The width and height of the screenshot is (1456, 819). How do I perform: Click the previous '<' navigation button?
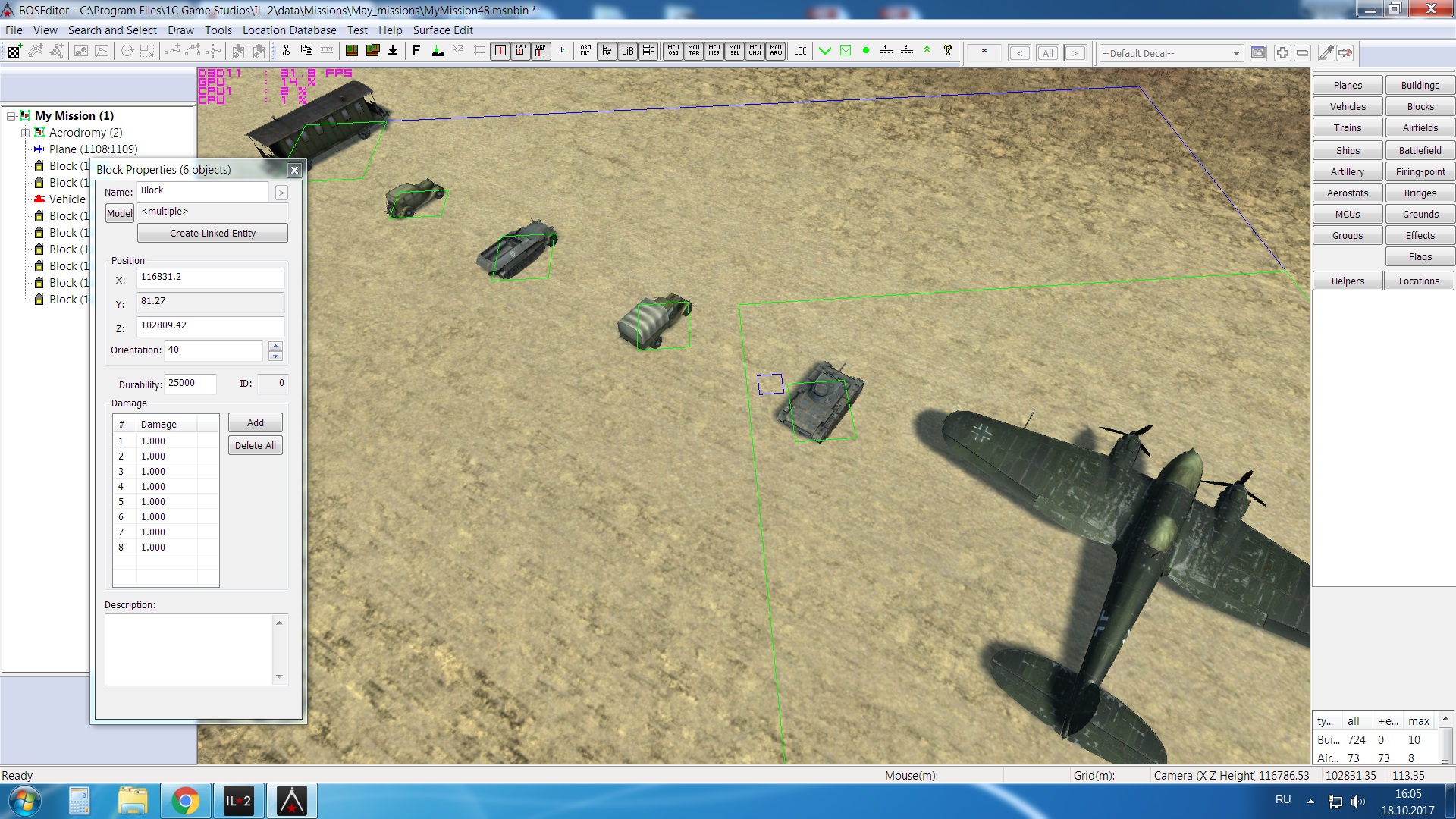(1020, 53)
